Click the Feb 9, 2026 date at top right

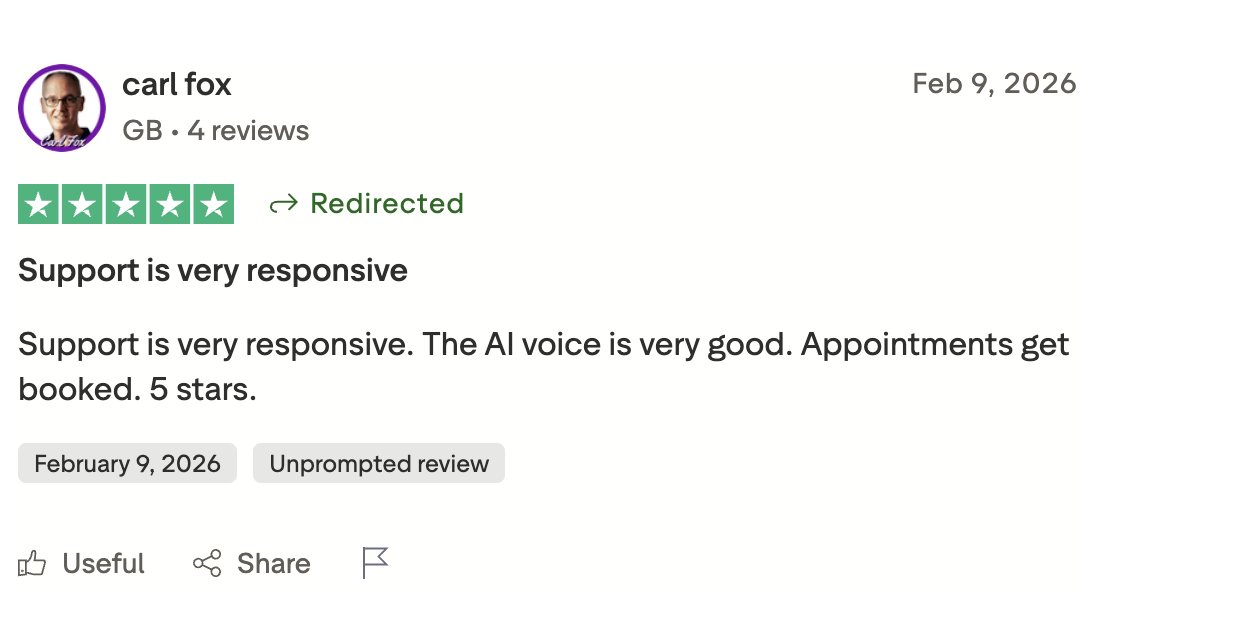(x=994, y=83)
